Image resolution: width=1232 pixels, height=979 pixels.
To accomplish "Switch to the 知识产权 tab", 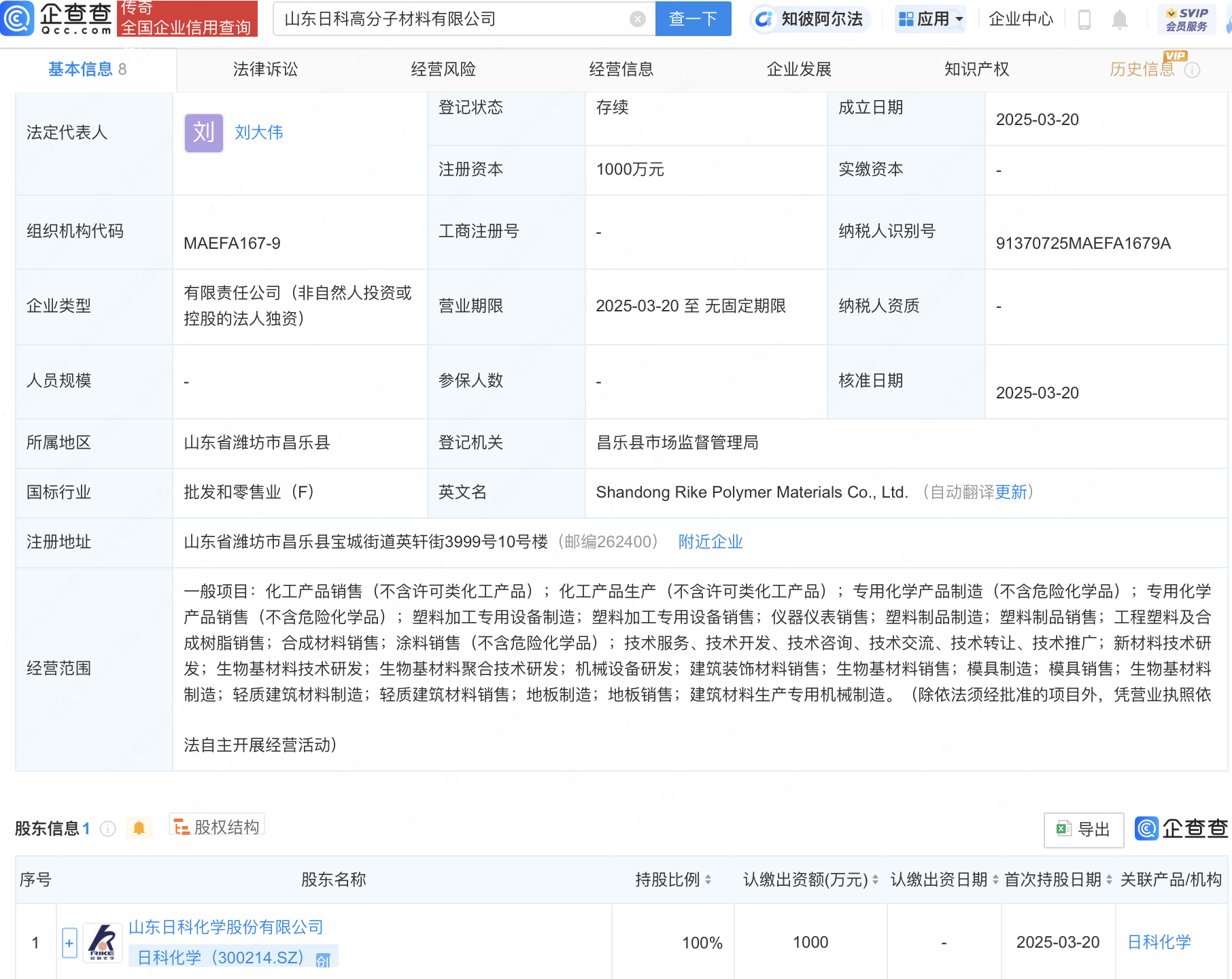I will point(976,69).
